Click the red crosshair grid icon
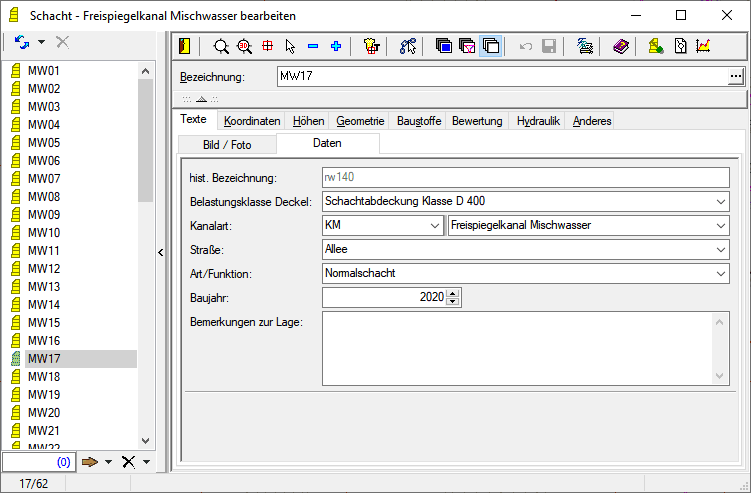 (x=267, y=46)
